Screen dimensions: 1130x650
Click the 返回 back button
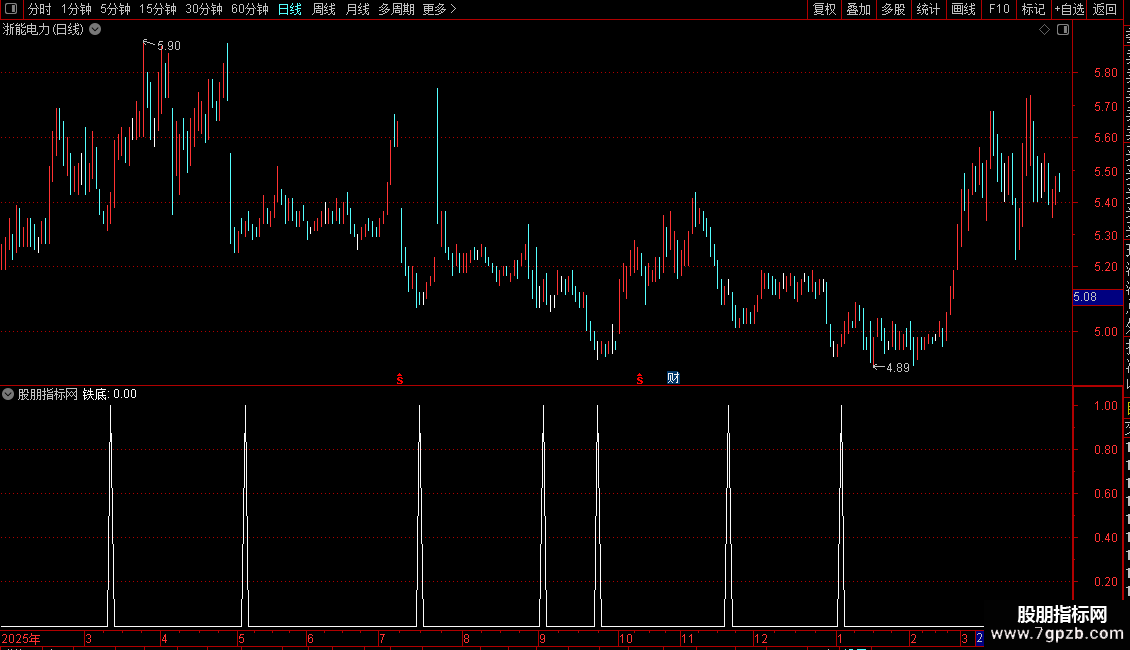point(1104,9)
